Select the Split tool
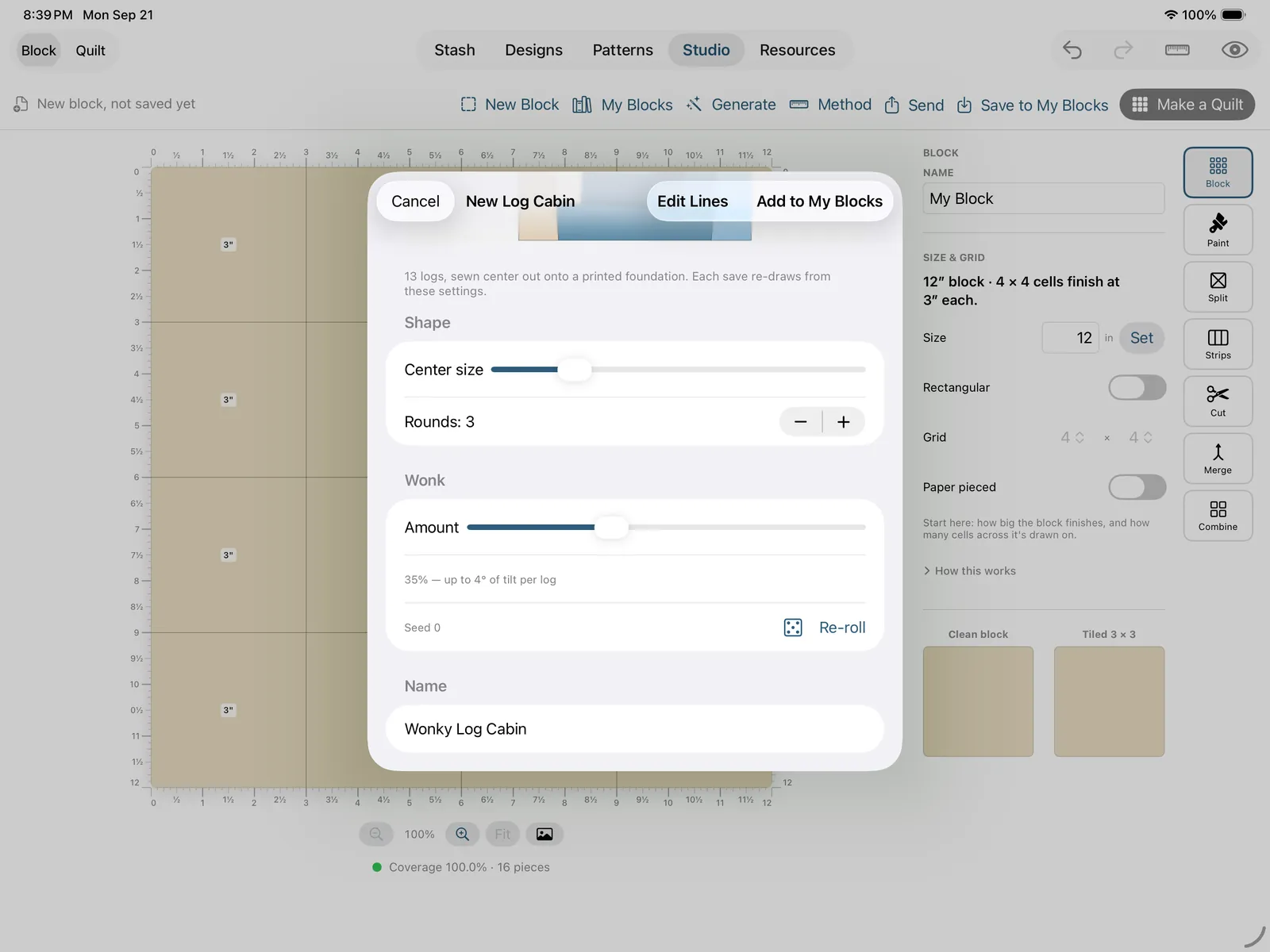Image resolution: width=1270 pixels, height=952 pixels. coord(1218,287)
